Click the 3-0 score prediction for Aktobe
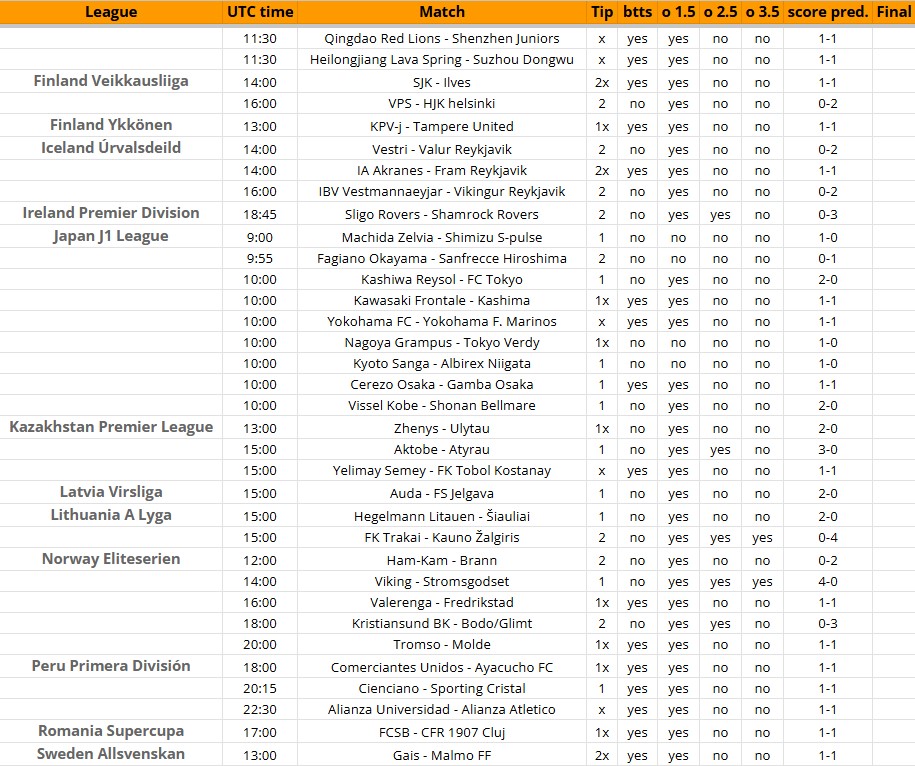Image resolution: width=915 pixels, height=766 pixels. click(827, 449)
